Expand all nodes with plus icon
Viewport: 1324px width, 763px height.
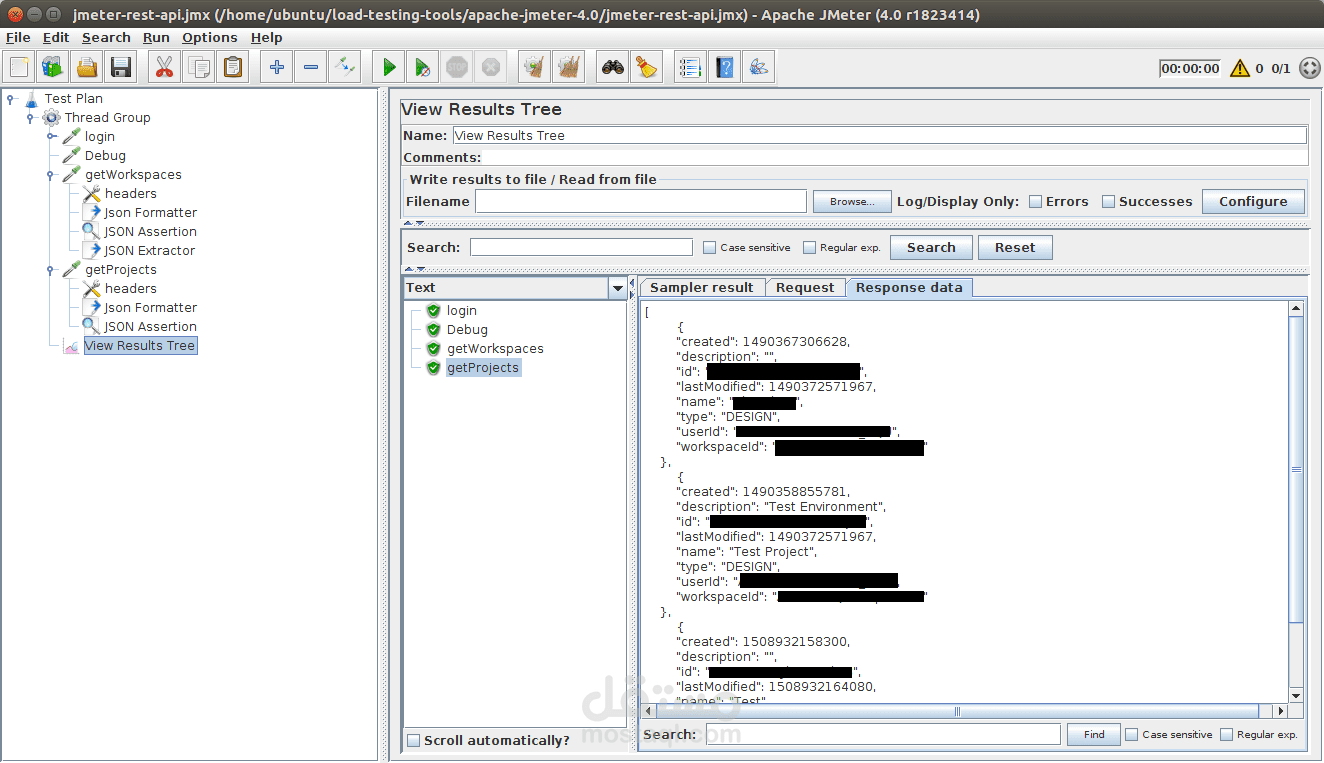click(277, 67)
